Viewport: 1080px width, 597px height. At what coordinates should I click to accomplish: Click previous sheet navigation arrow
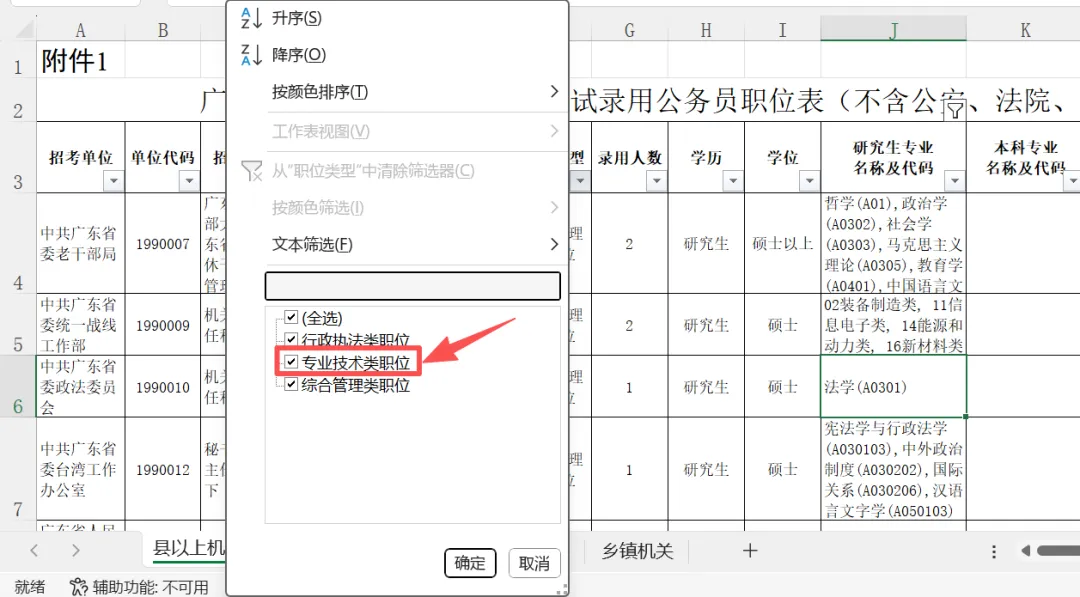35,551
